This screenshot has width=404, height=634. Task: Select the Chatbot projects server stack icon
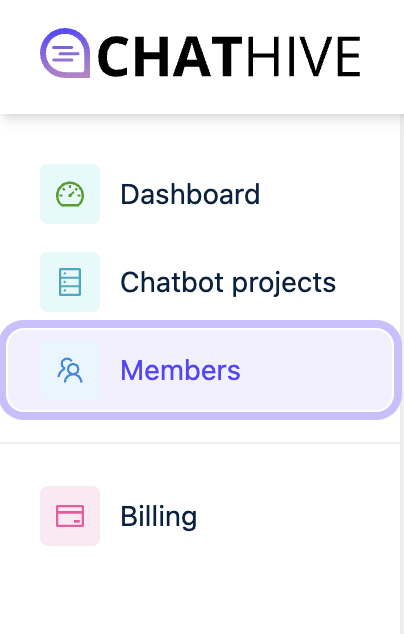point(70,282)
